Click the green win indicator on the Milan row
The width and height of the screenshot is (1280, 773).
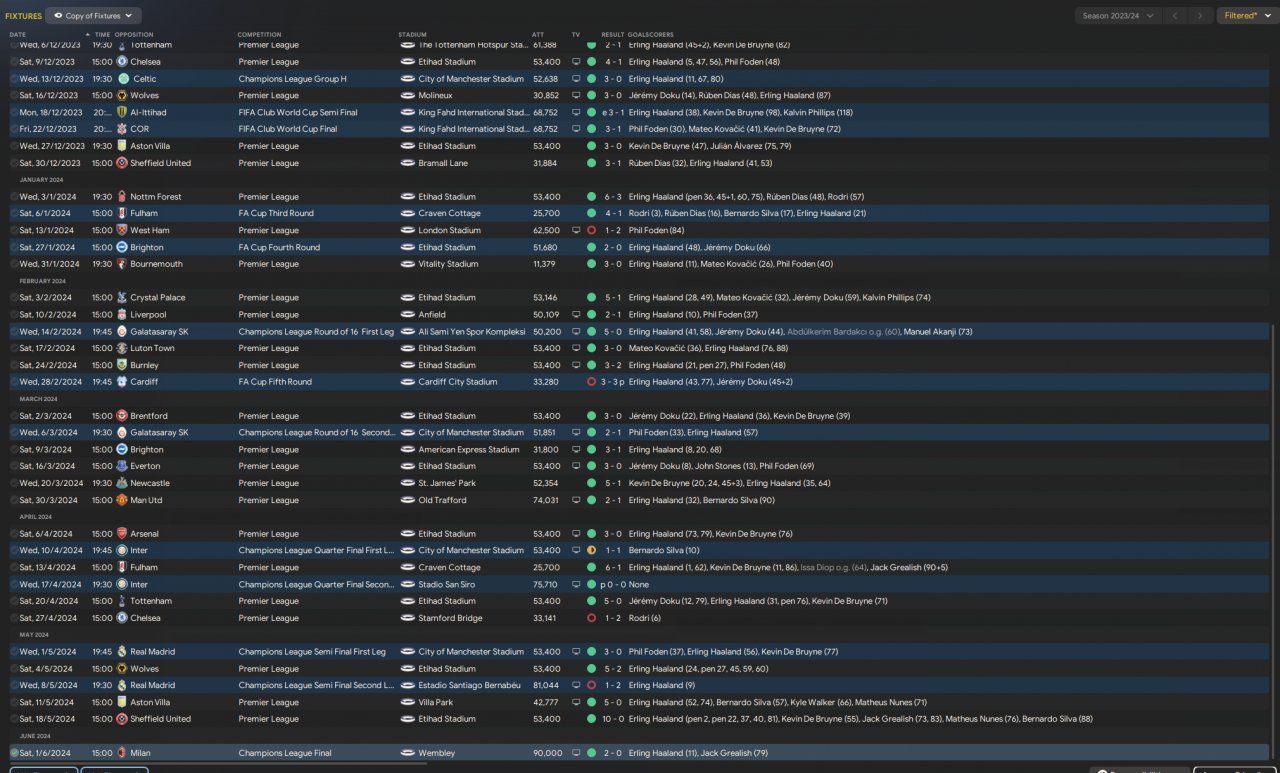coord(591,753)
